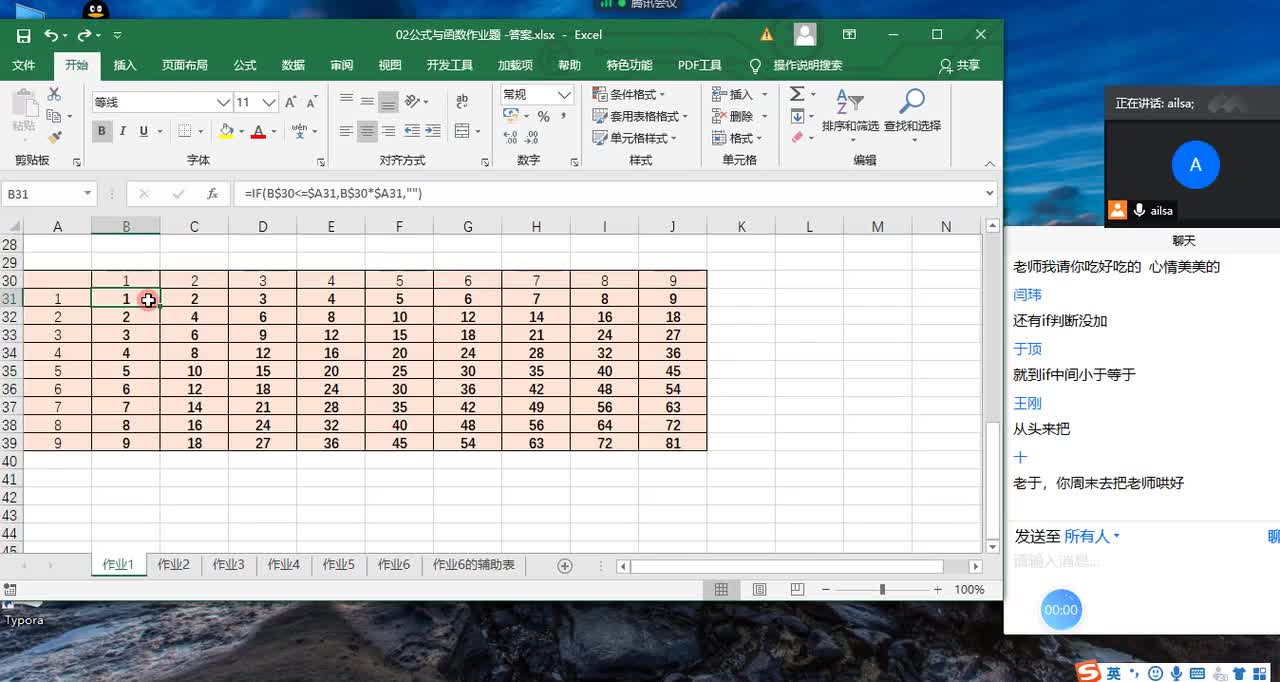Image resolution: width=1280 pixels, height=682 pixels.
Task: Click the Clear eraser icon
Action: coord(797,137)
